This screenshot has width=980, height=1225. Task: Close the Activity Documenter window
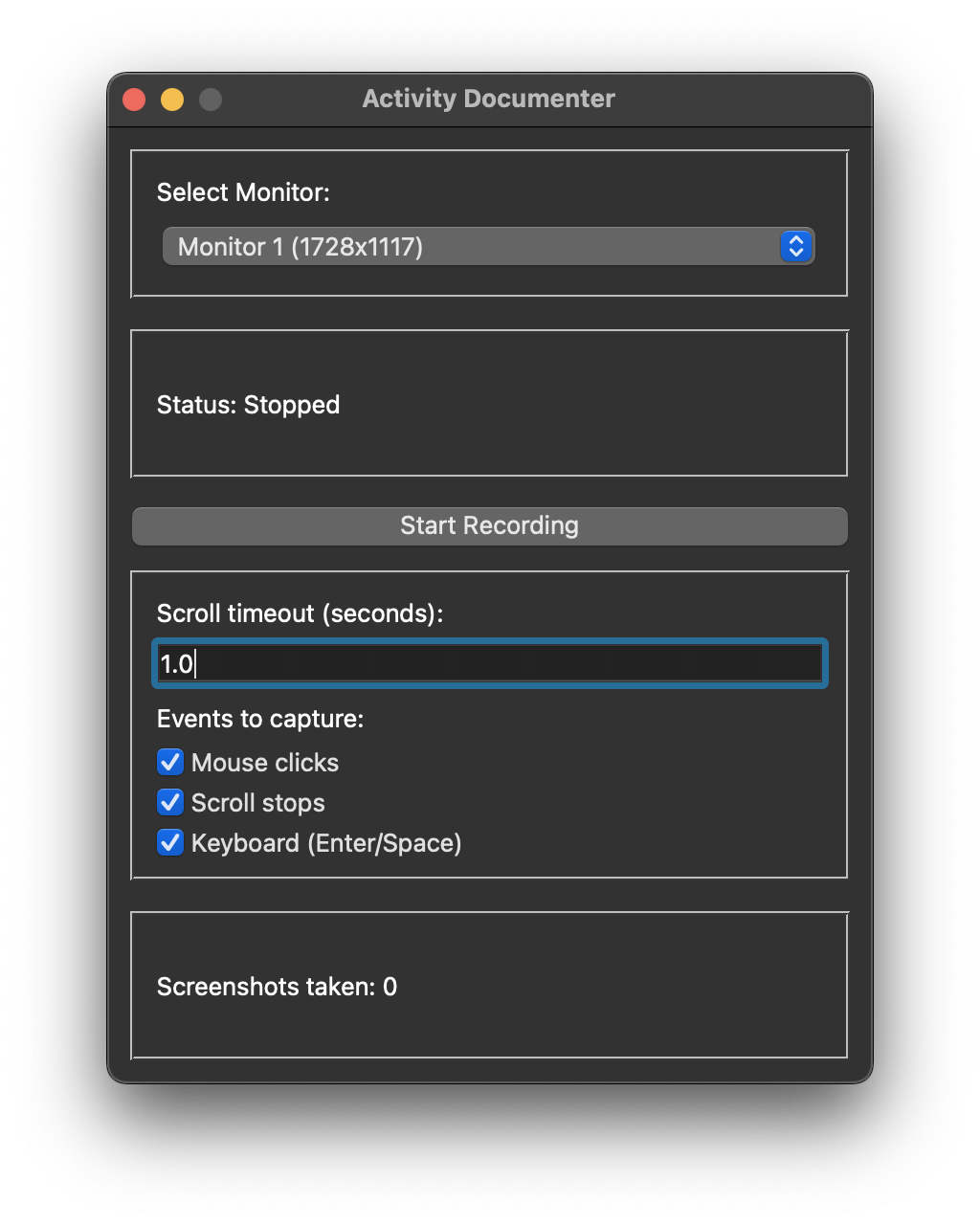(x=134, y=100)
